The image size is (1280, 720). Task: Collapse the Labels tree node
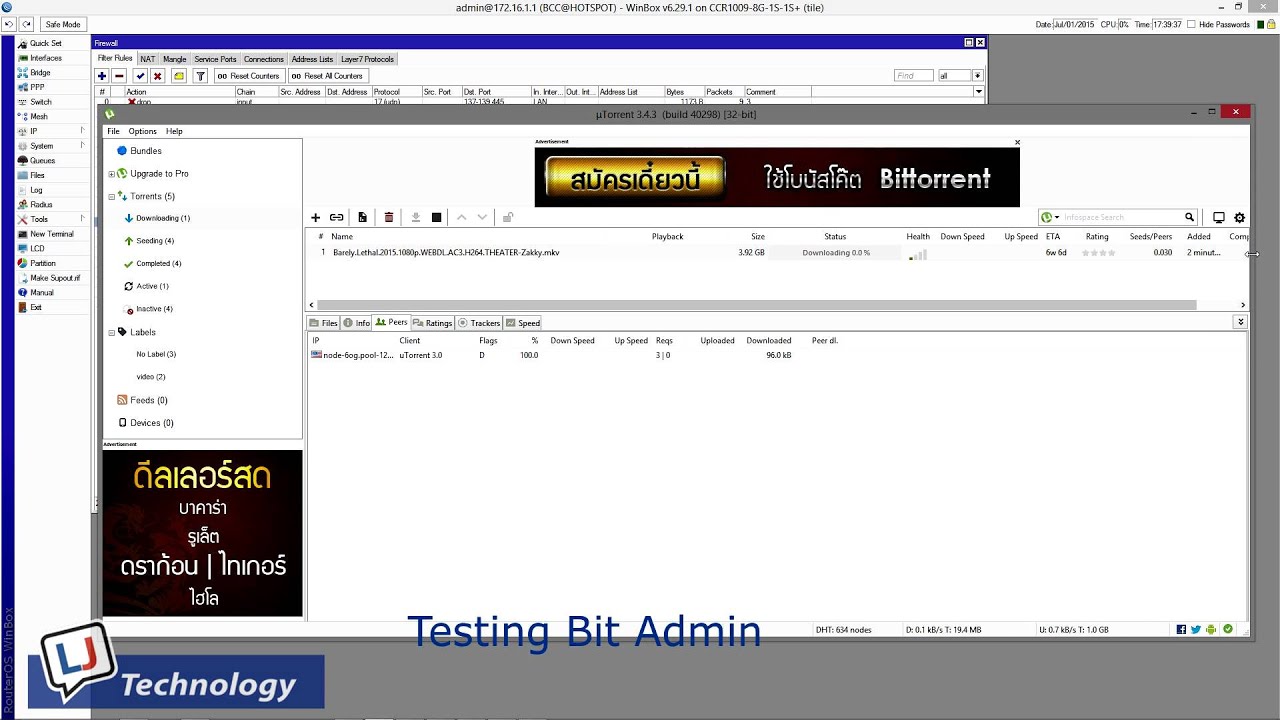click(x=112, y=332)
